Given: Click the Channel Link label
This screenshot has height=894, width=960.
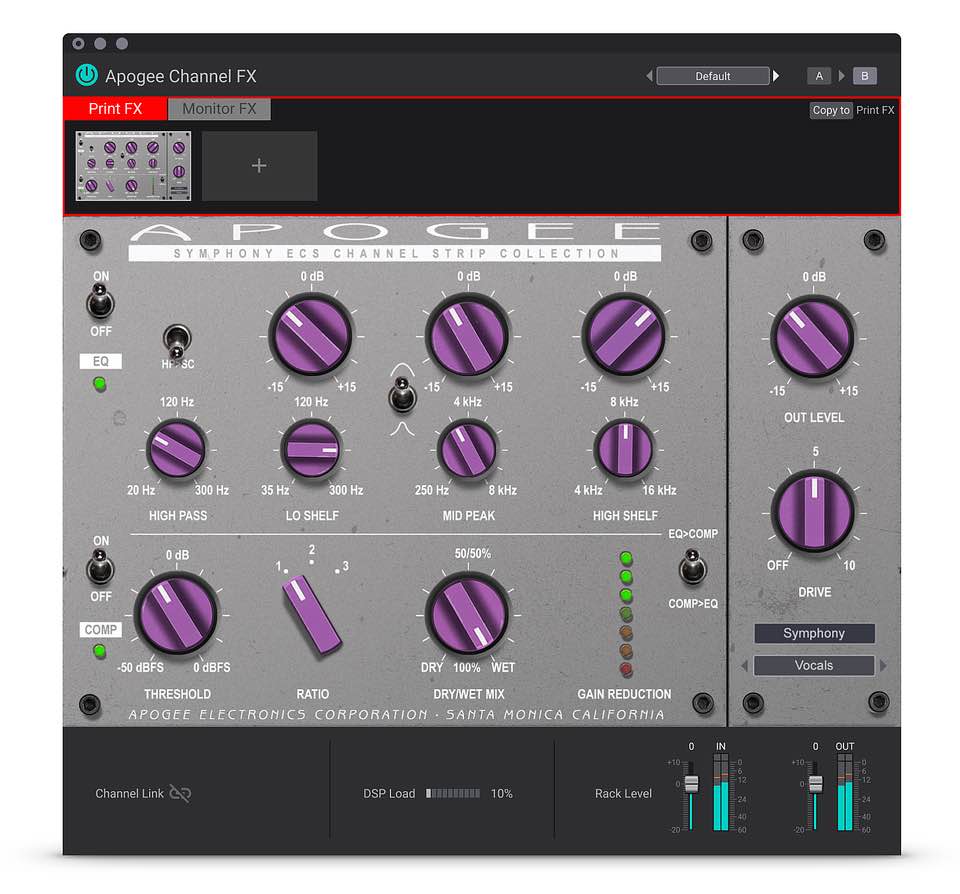Looking at the screenshot, I should click(129, 794).
